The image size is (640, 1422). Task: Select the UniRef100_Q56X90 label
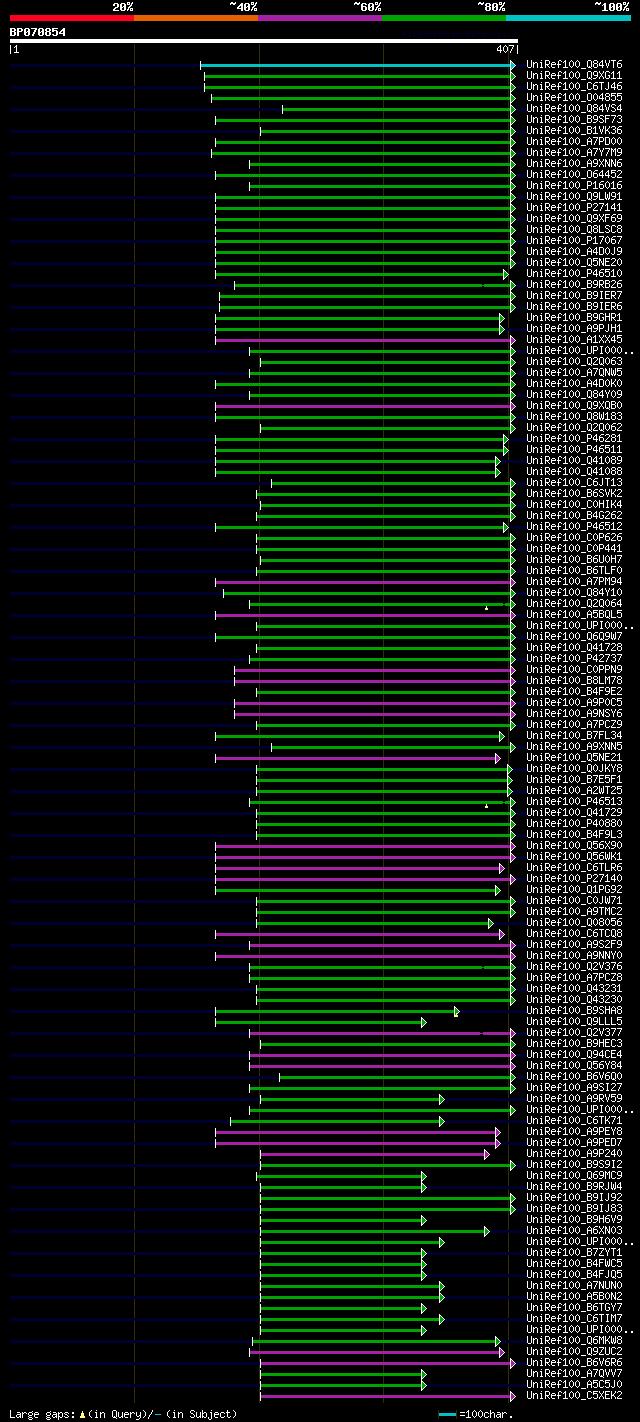[573, 846]
